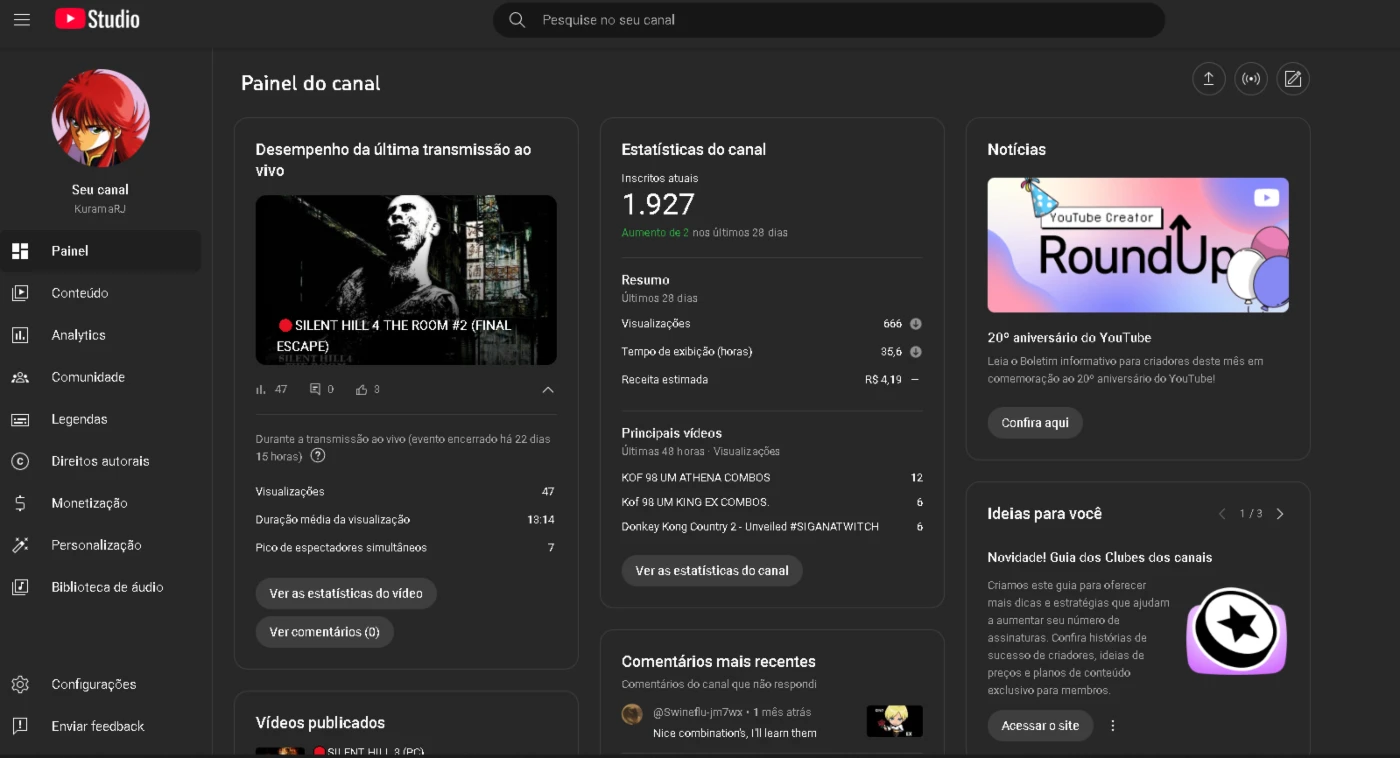
Task: Open the KOF 98 UM ATHENA COMBOS video
Action: [696, 478]
